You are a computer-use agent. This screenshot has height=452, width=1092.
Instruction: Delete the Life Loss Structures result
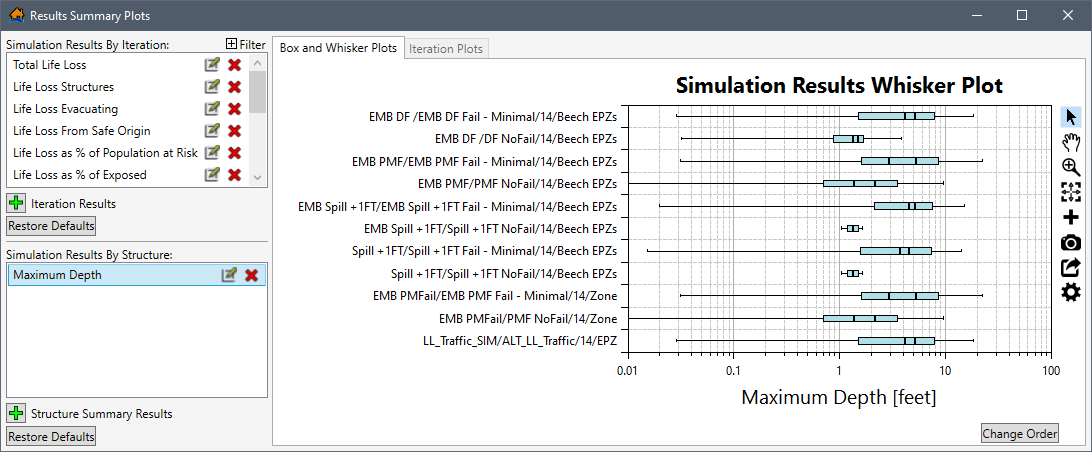point(235,87)
